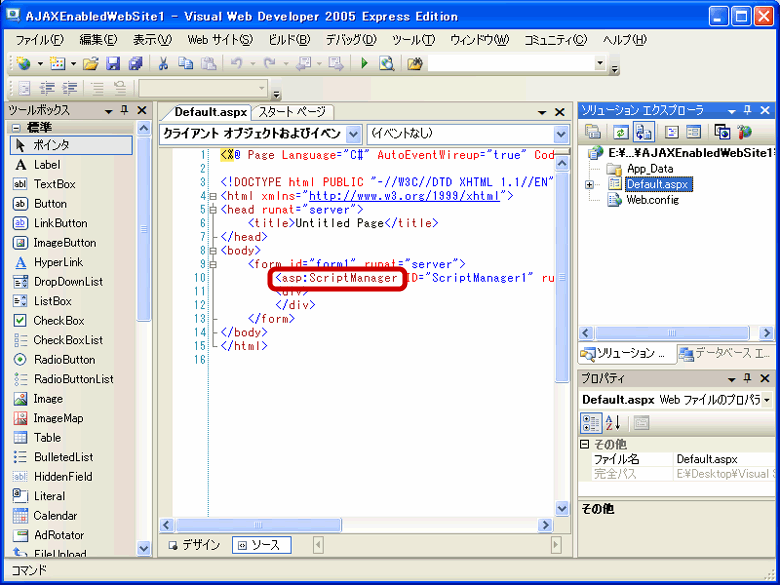Screen dimensions: 780x585
Task: Open the 編集(E) menu
Action: point(98,40)
